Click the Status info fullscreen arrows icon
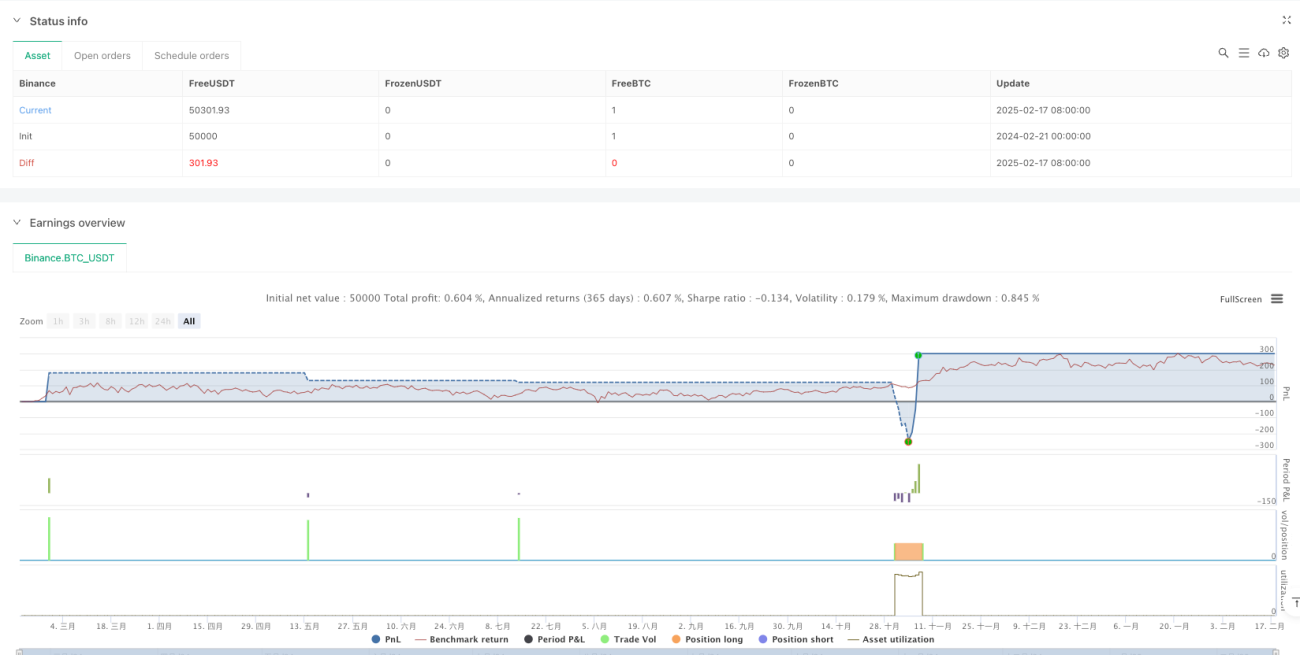The image size is (1300, 655). click(1286, 20)
